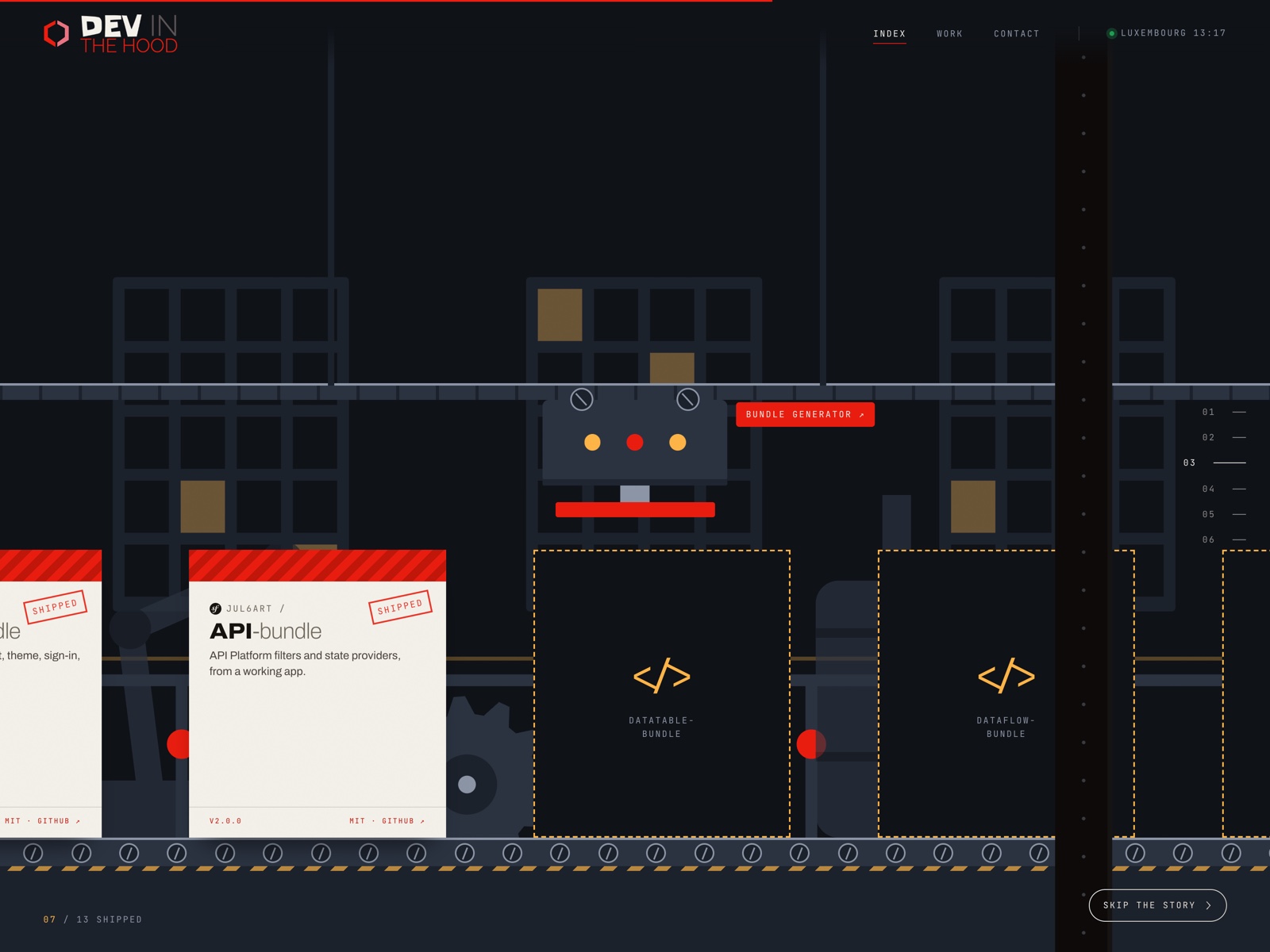
Task: Click the left bolt on the press
Action: (x=582, y=399)
